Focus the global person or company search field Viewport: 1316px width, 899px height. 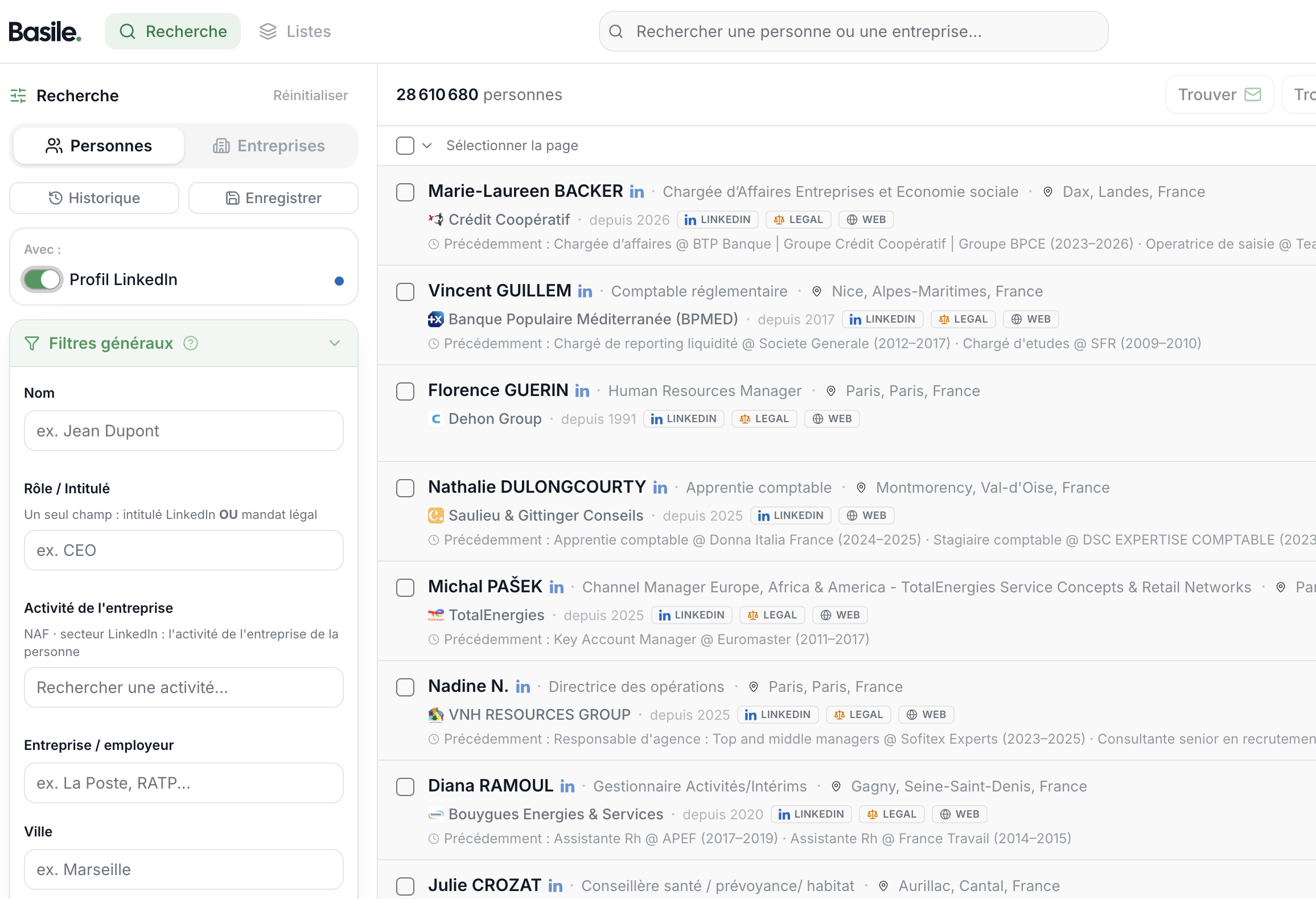(853, 31)
